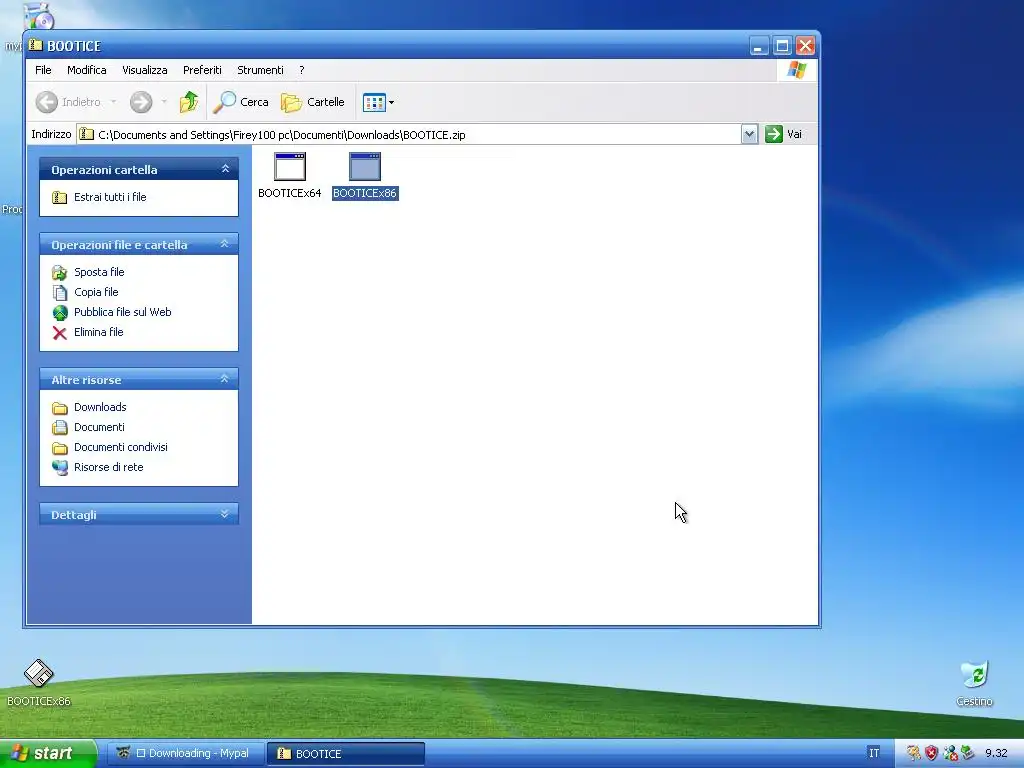Click the Documenti condivisi folder icon

[59, 448]
